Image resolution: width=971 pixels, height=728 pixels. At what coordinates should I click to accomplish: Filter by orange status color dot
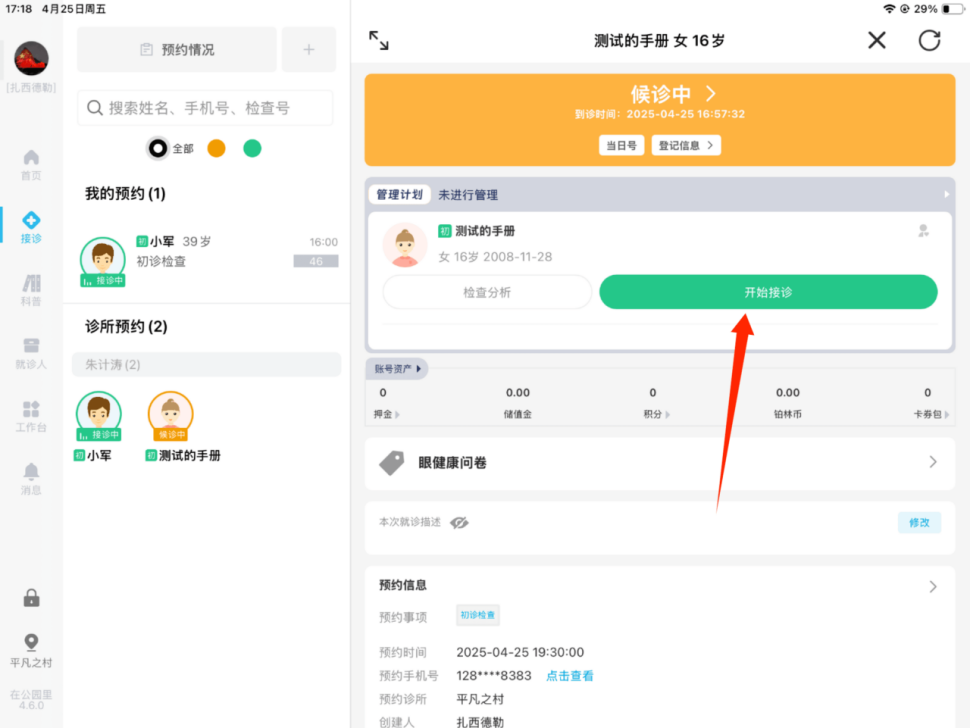tap(216, 148)
